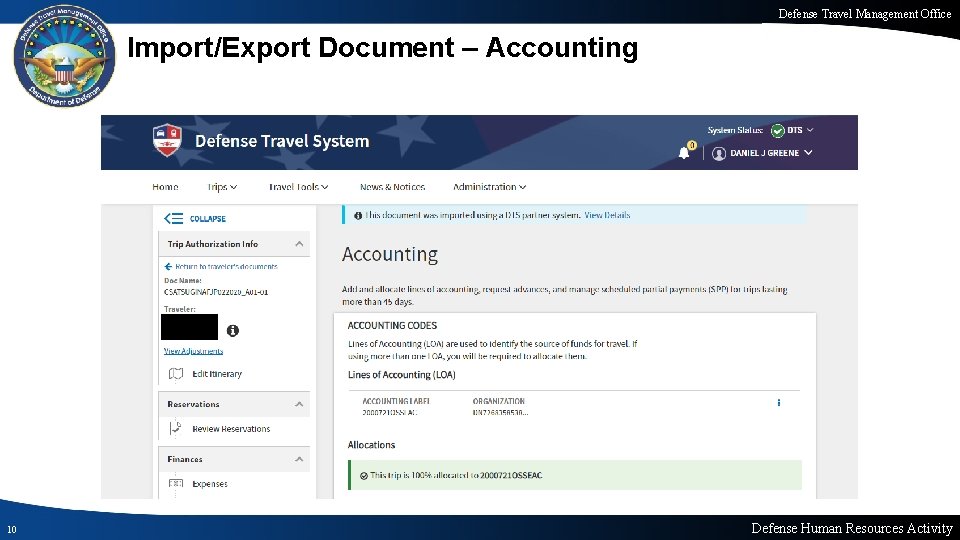Image resolution: width=960 pixels, height=540 pixels.
Task: Click the green DTS system status checkmark
Action: click(778, 130)
